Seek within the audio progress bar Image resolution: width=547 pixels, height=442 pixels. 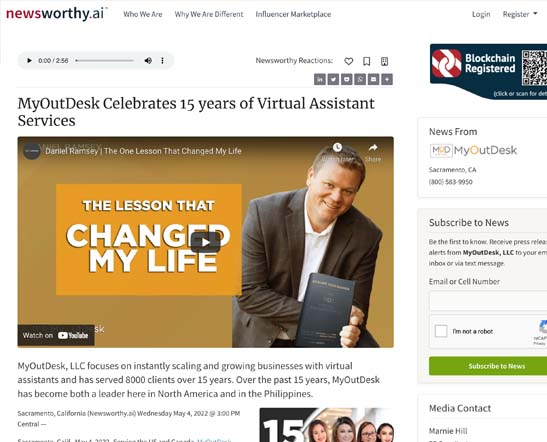point(105,61)
